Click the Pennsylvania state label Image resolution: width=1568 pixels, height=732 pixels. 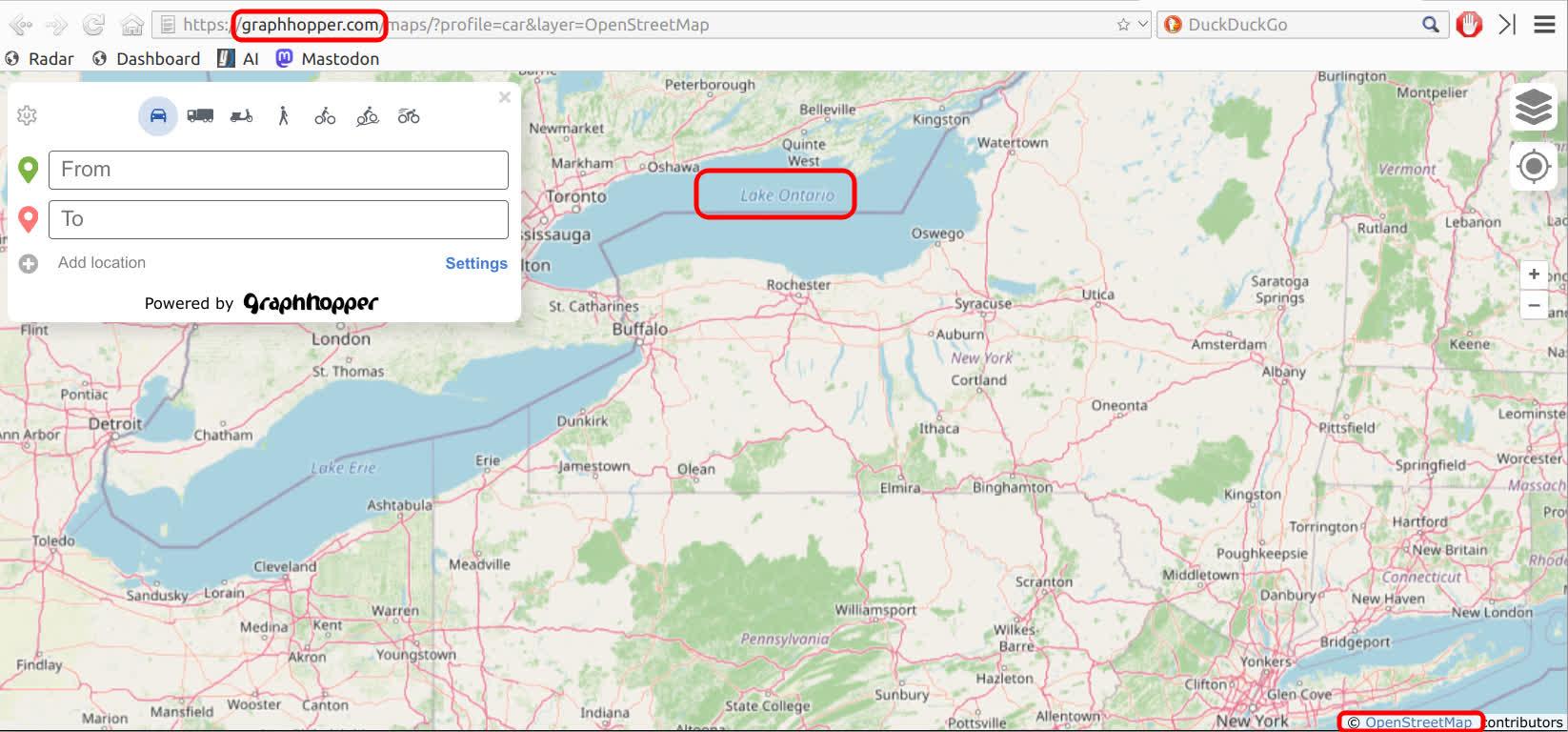784,639
